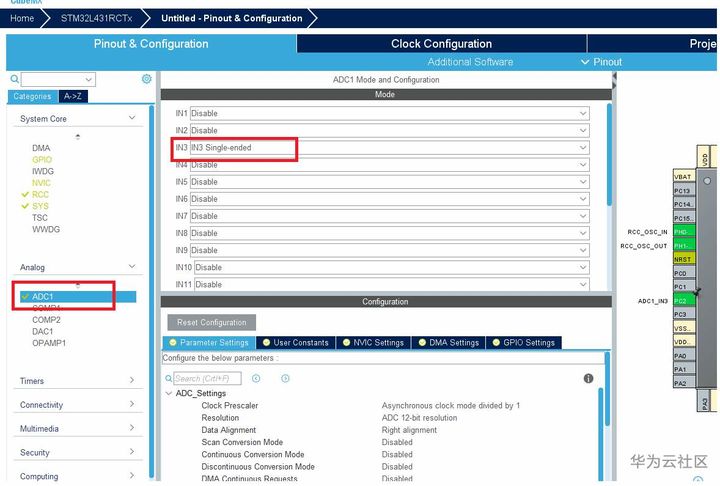Click the next search result arrow icon

click(285, 379)
